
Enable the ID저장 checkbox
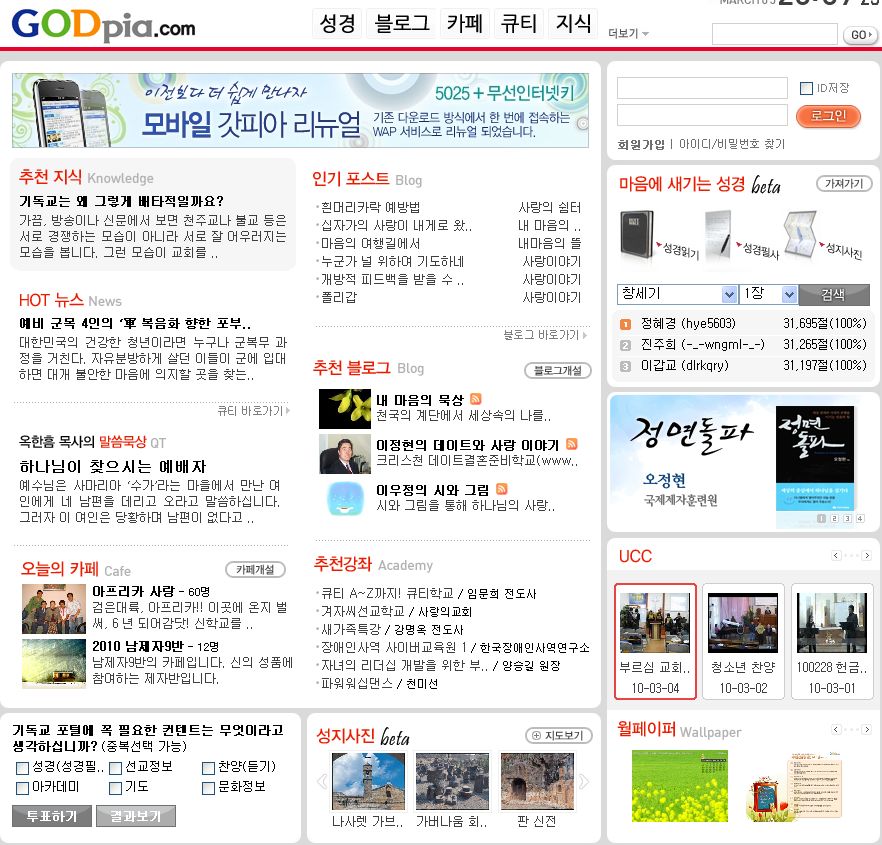point(806,88)
